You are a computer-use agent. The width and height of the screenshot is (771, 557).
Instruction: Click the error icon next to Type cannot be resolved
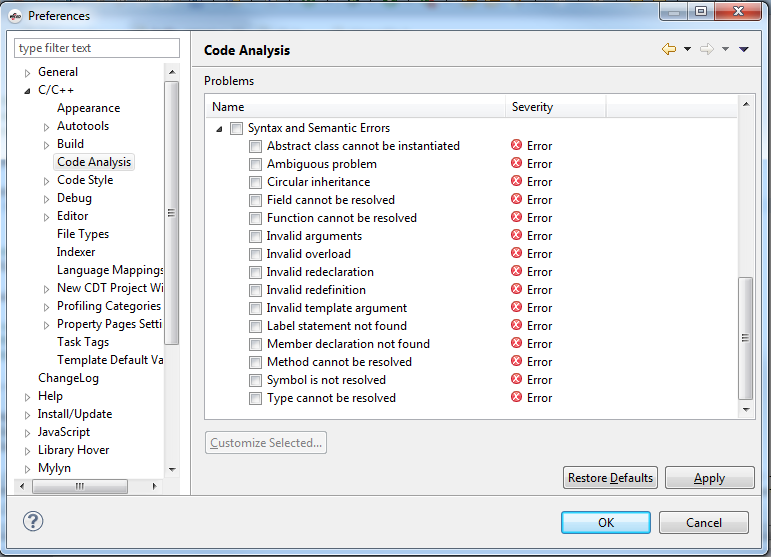516,397
